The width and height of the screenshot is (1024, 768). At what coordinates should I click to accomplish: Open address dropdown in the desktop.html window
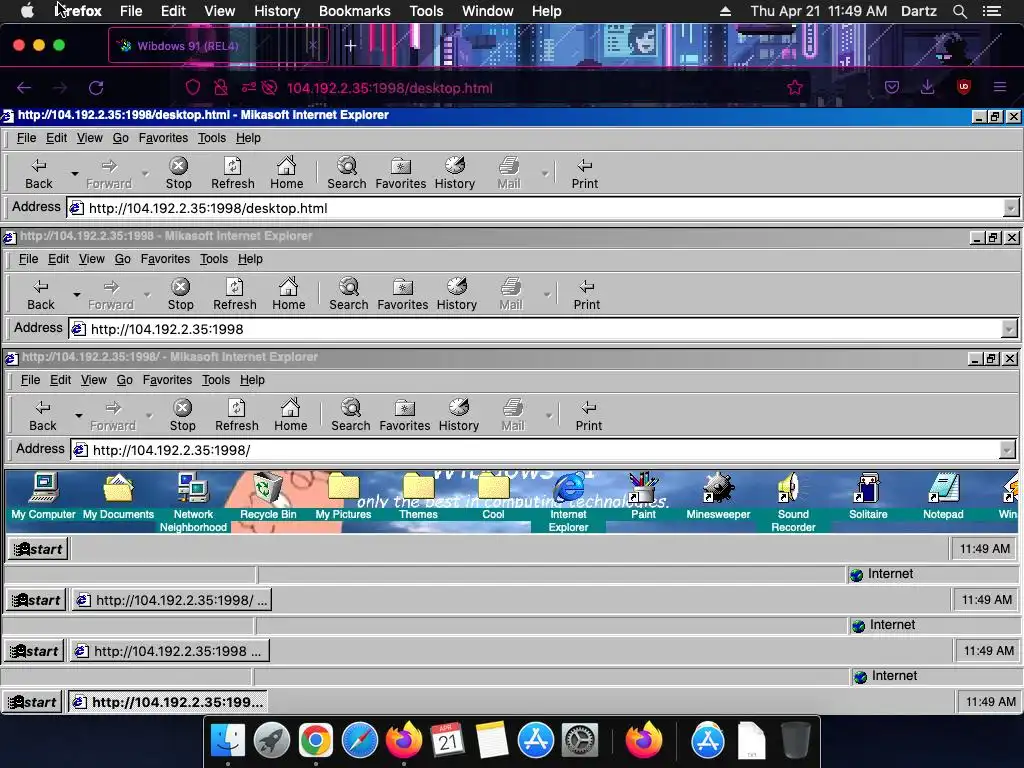point(1011,208)
